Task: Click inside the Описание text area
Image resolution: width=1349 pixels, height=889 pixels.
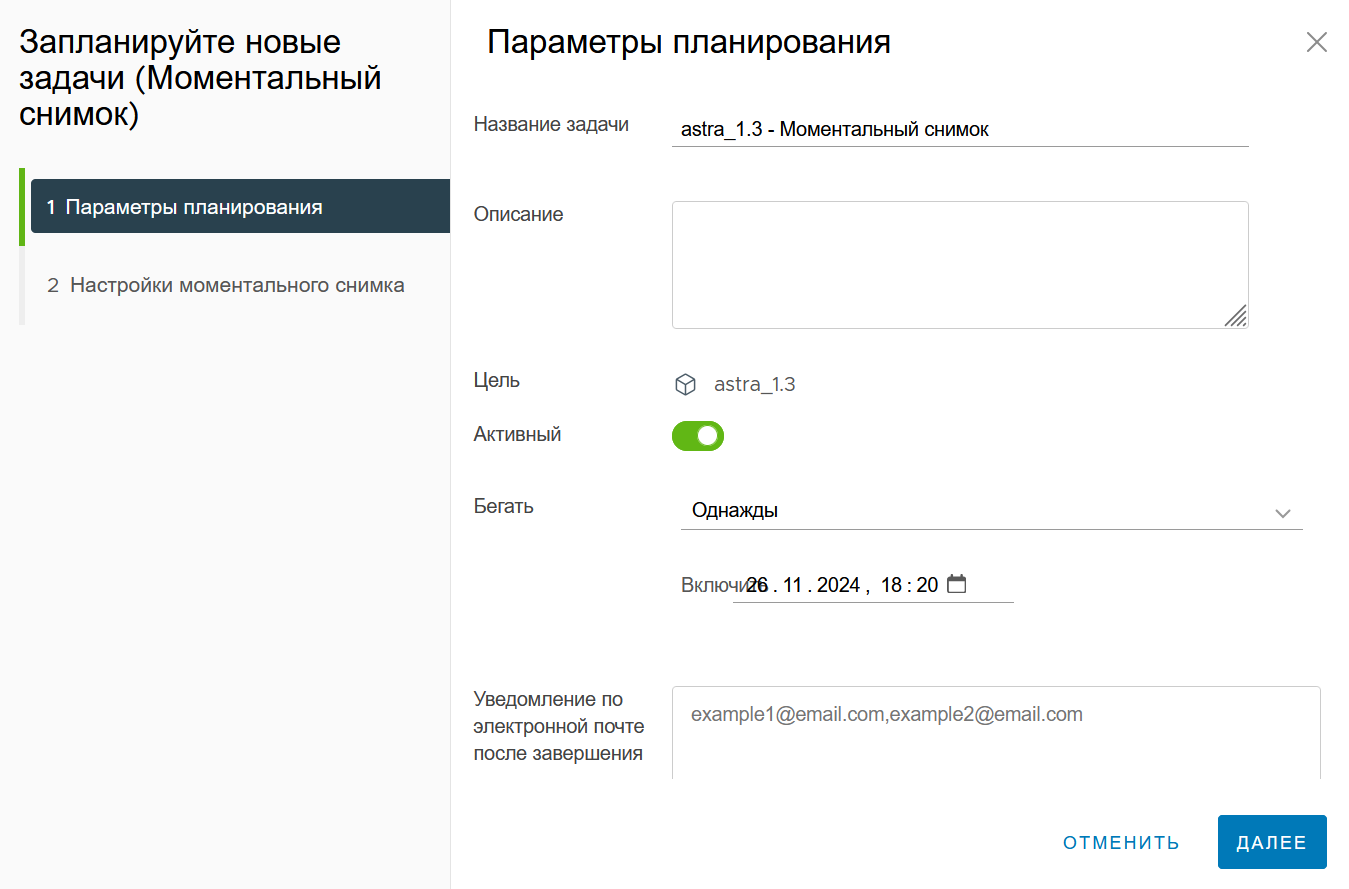Action: (960, 265)
